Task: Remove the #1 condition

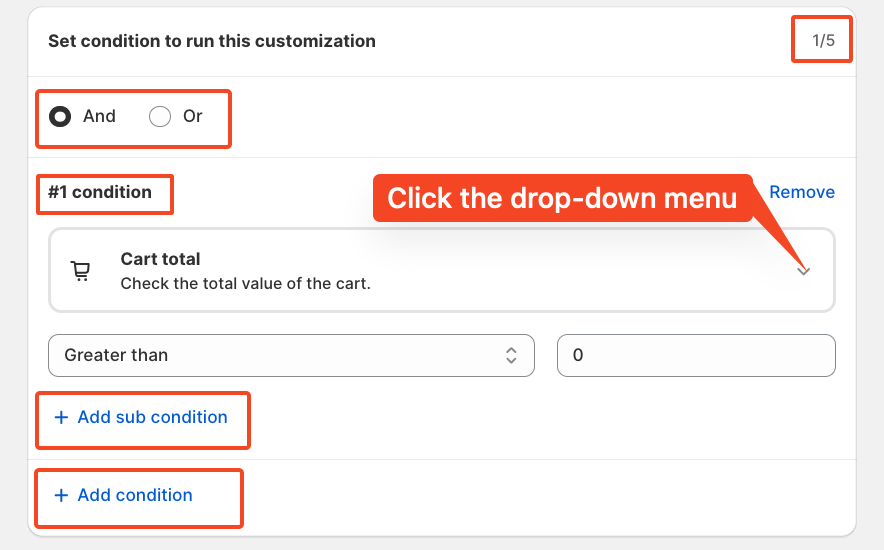Action: pos(802,192)
